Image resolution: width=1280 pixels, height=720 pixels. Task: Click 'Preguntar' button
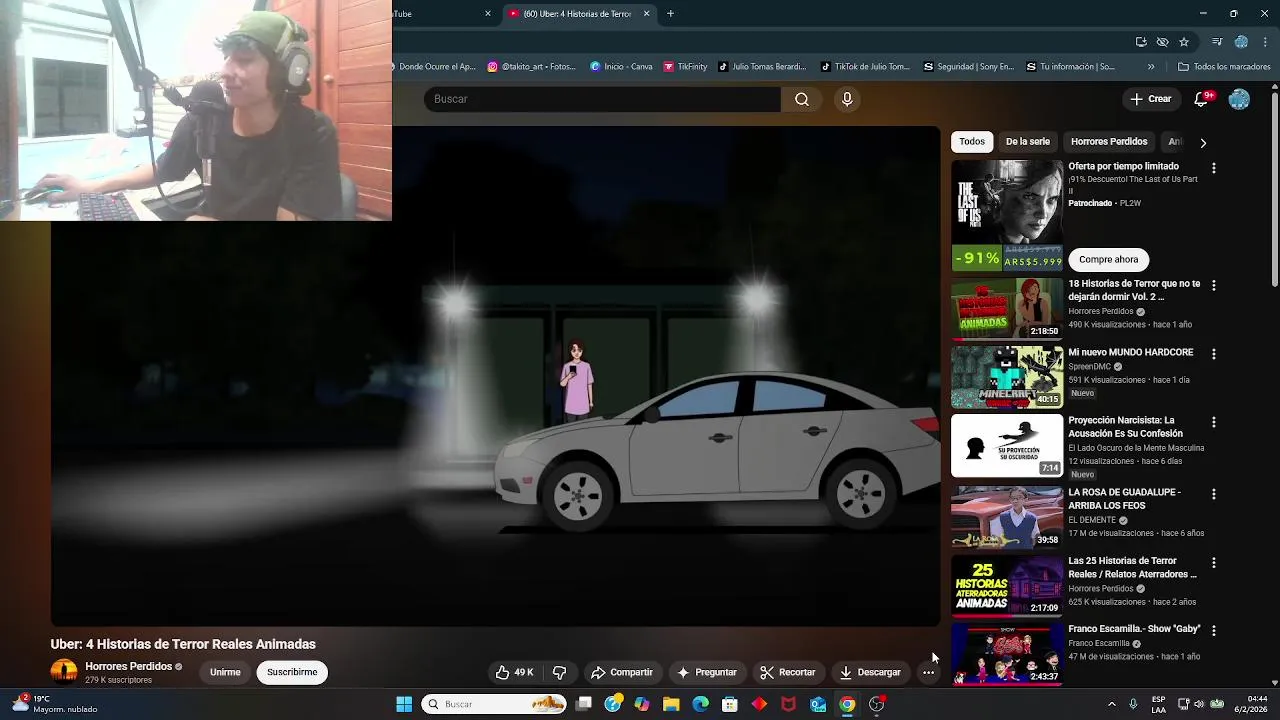tap(707, 672)
